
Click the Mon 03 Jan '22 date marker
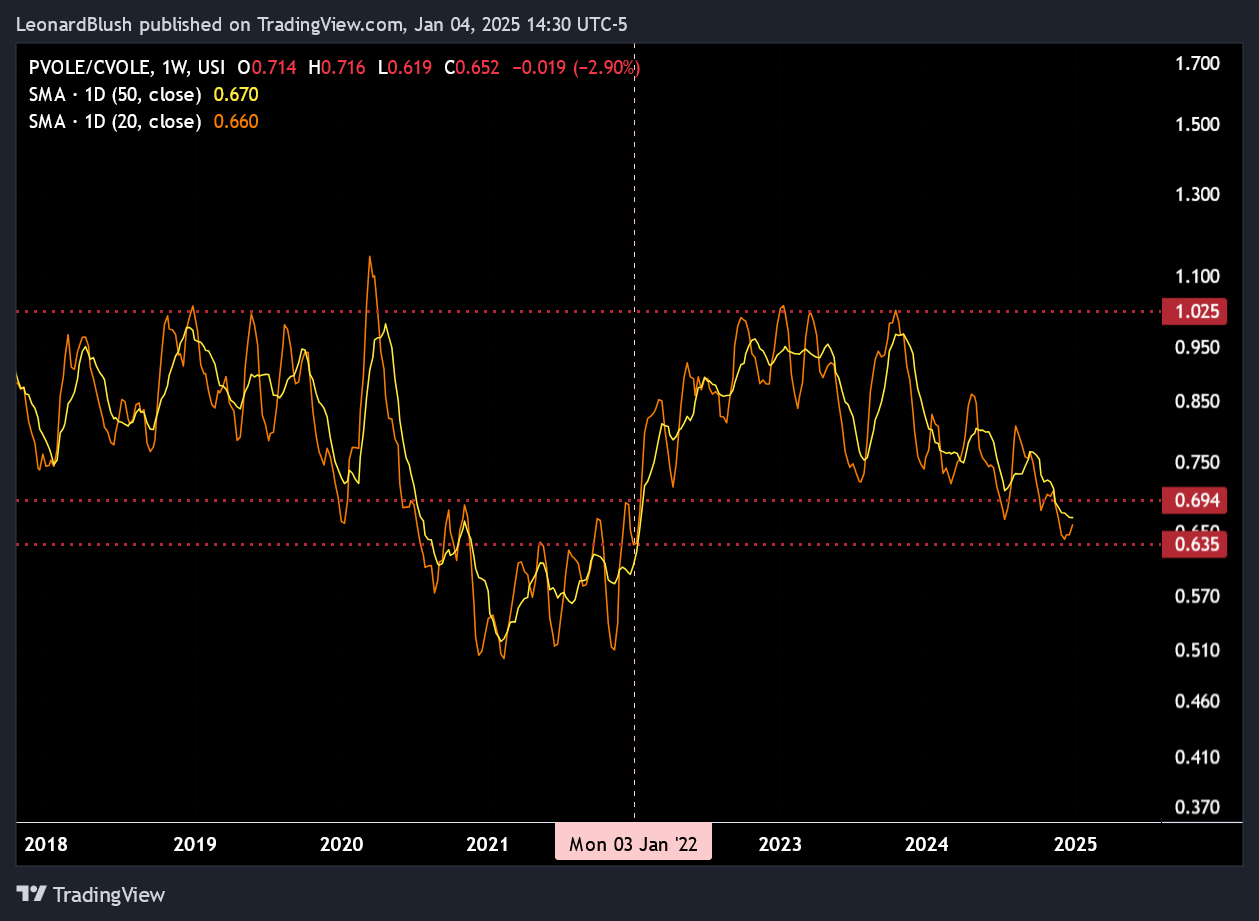[x=634, y=844]
